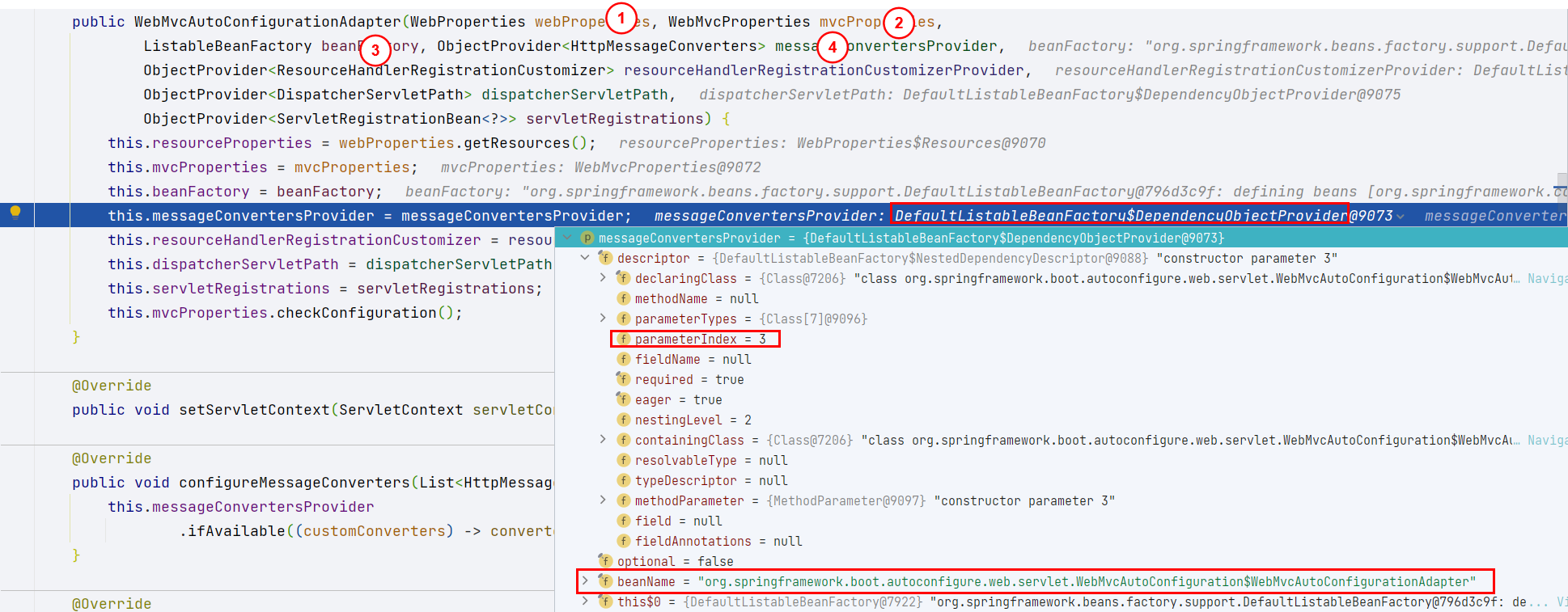The image size is (1568, 612).
Task: Click this.resourceProperties assignment code line
Action: click(x=352, y=143)
